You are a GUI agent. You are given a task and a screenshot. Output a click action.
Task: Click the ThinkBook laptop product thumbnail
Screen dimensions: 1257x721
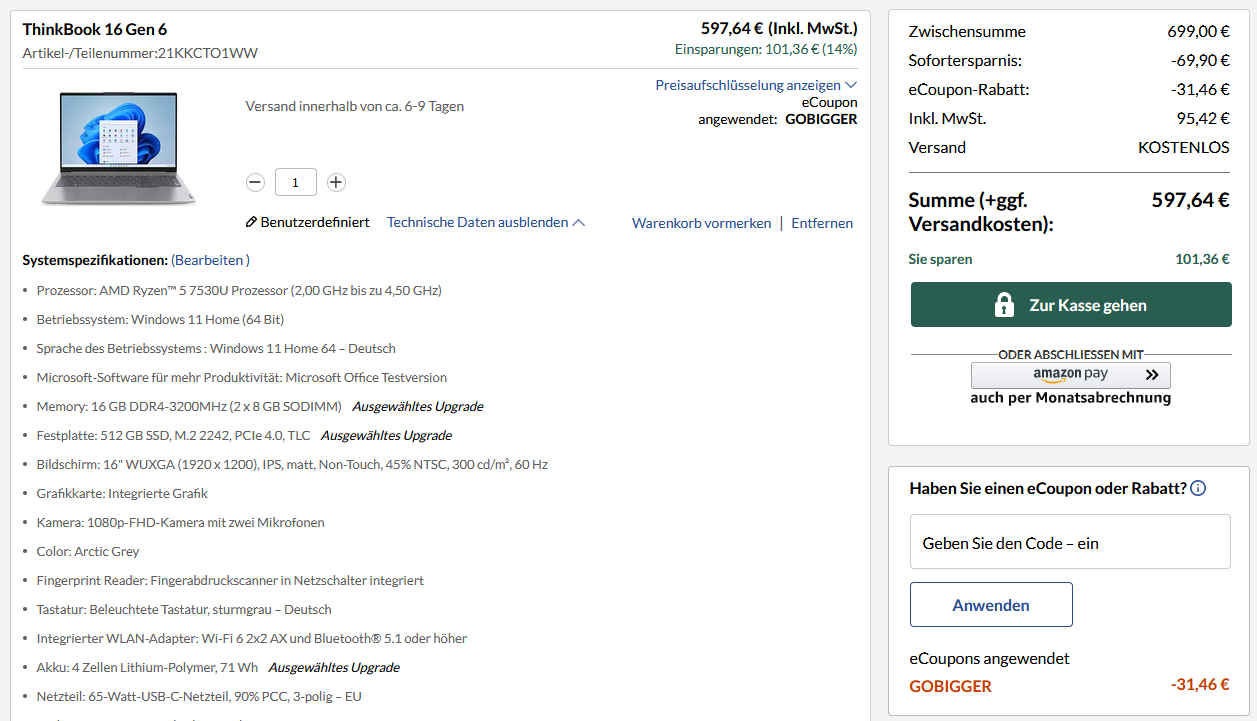point(117,150)
